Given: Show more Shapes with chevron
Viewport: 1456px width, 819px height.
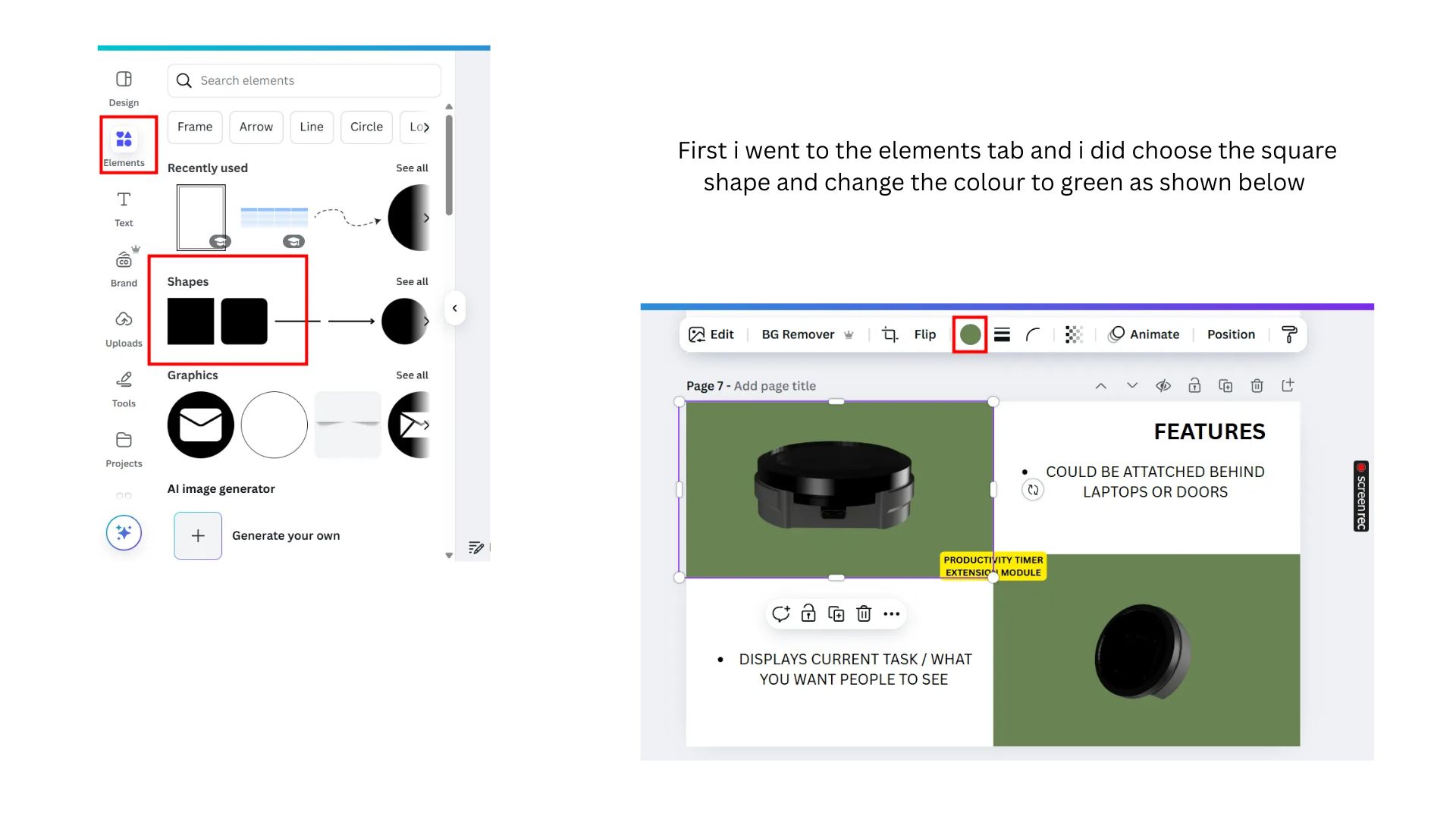Looking at the screenshot, I should 426,322.
